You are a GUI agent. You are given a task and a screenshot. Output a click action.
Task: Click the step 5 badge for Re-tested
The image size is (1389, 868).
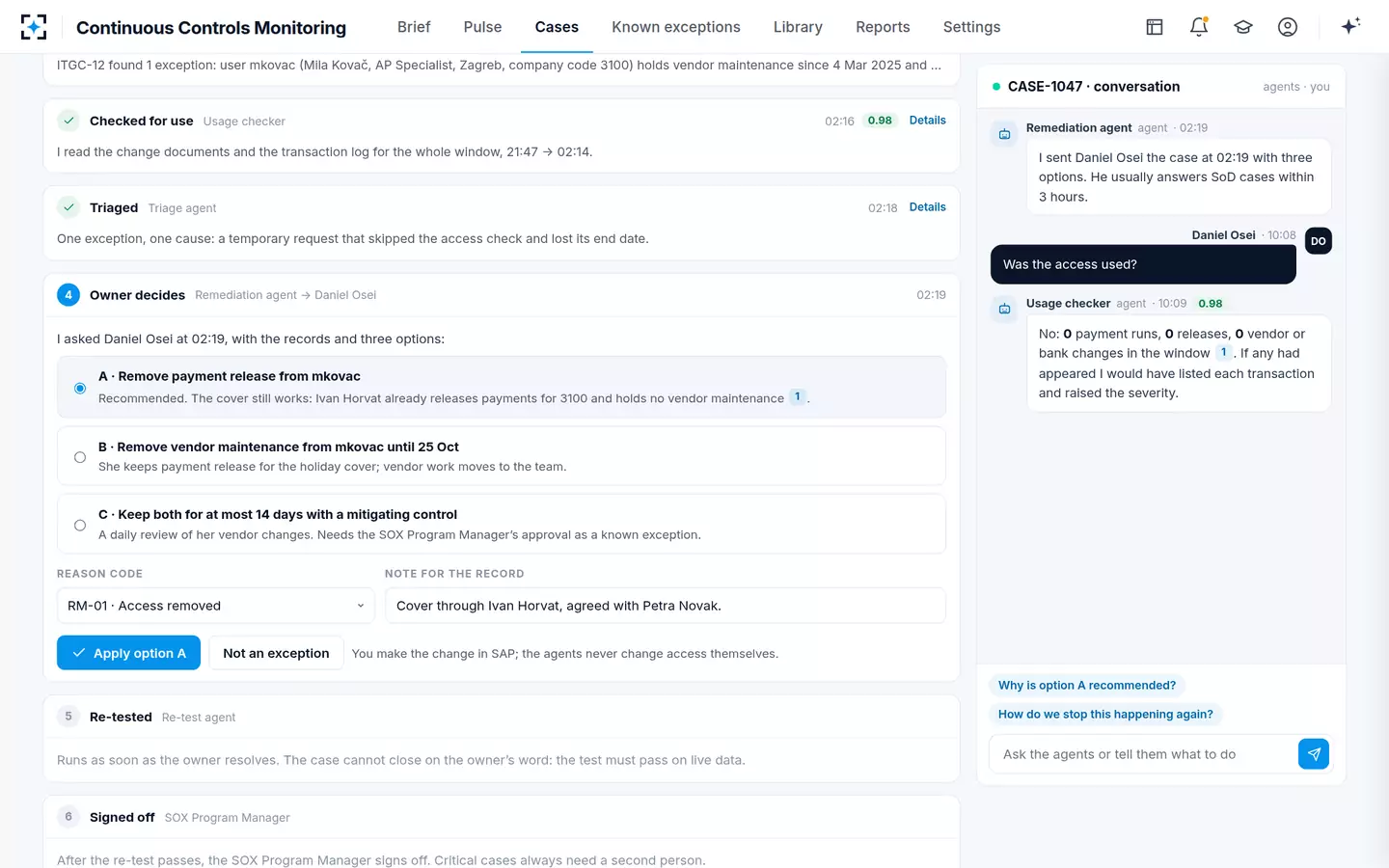[x=68, y=717]
